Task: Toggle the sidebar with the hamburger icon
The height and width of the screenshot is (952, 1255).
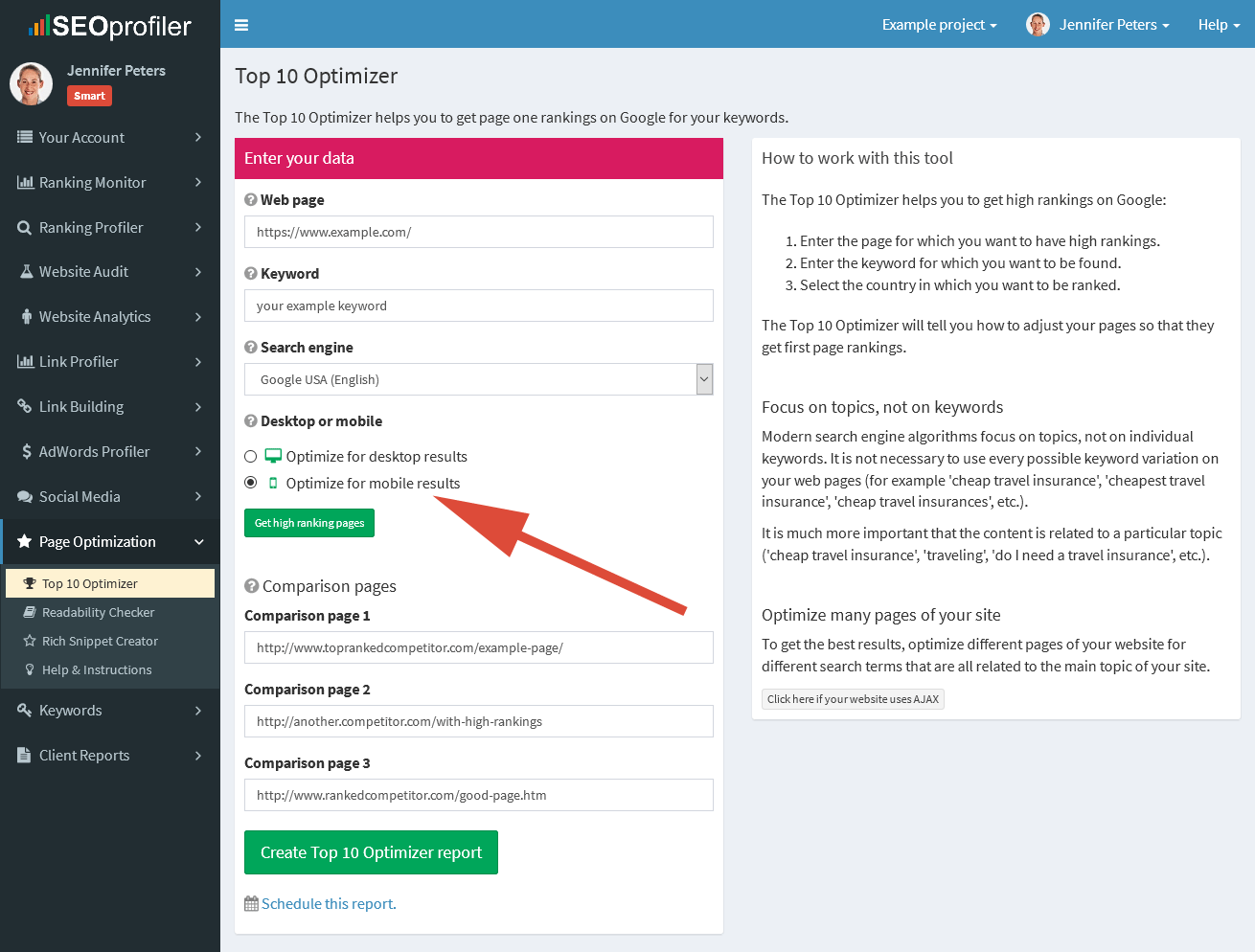Action: 240,24
